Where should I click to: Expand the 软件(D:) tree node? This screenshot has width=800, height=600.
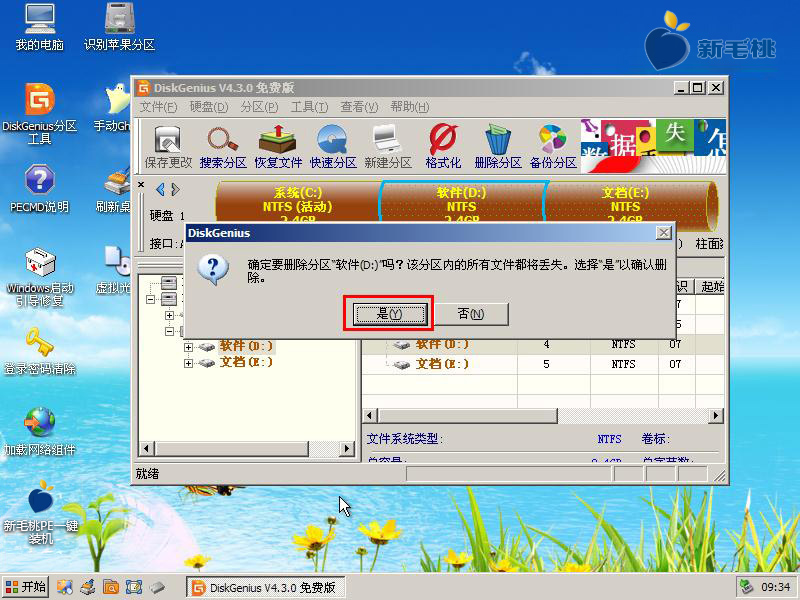coord(188,347)
